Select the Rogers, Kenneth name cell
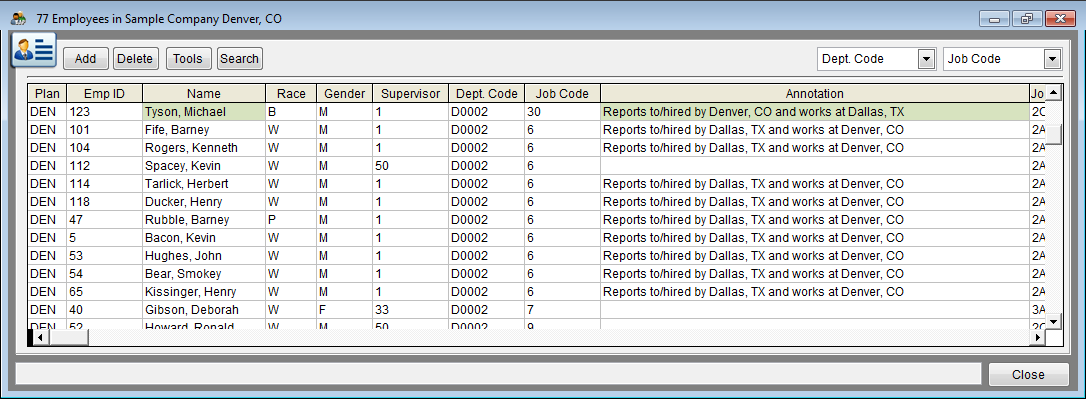The height and width of the screenshot is (399, 1086). [204, 148]
